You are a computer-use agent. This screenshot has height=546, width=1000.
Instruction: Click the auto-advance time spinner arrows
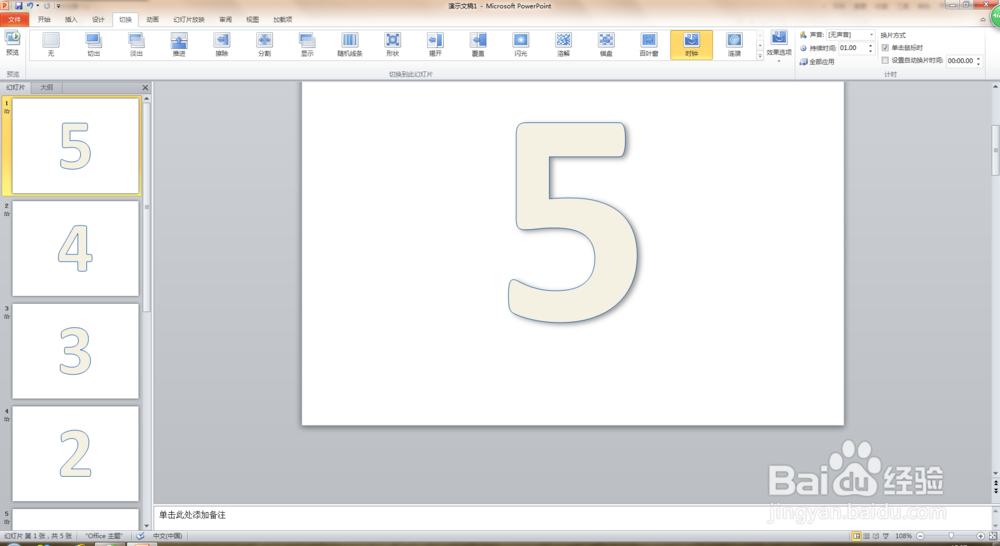coord(979,61)
